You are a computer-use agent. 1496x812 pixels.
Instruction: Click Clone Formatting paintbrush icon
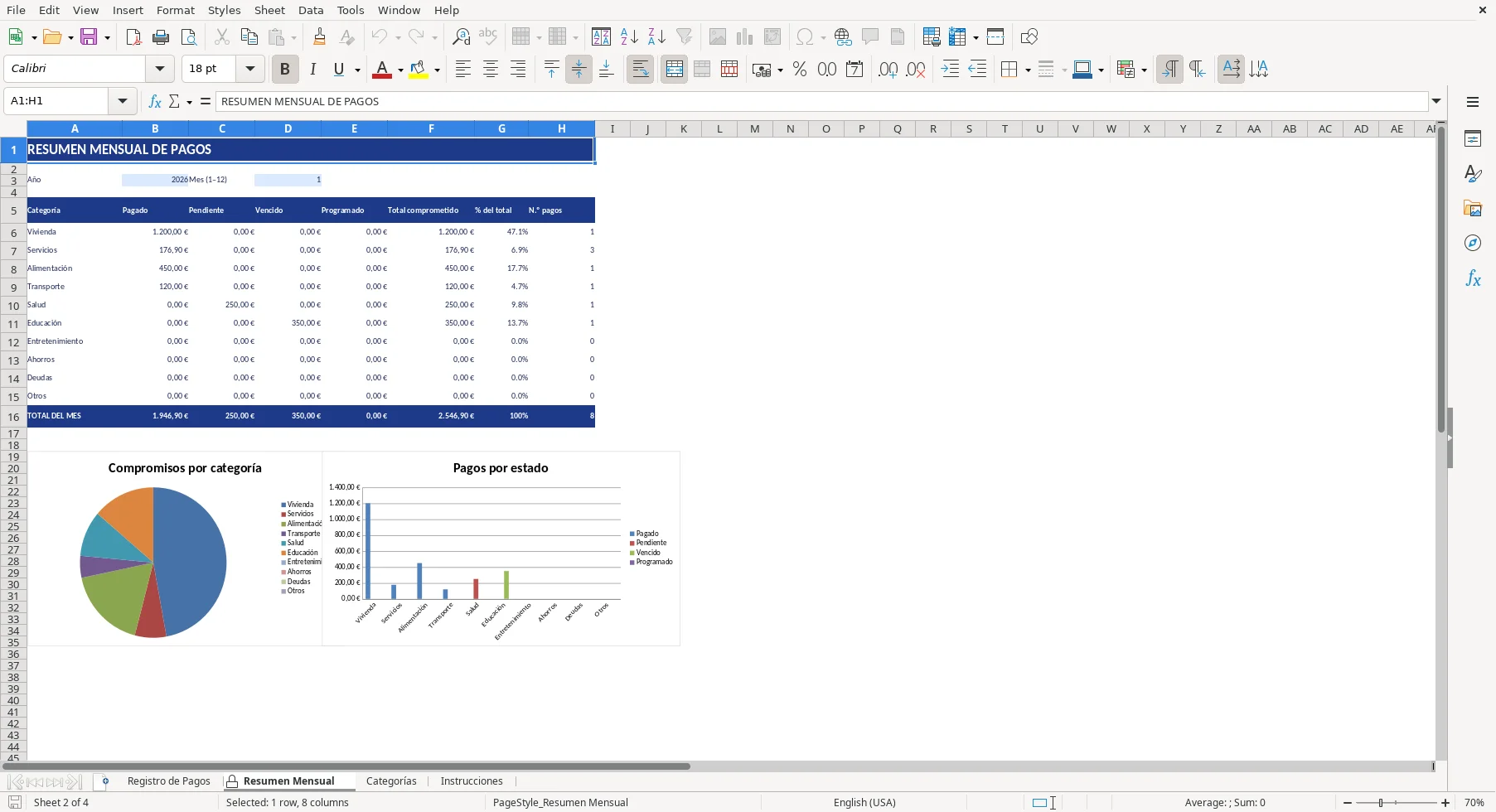pos(320,36)
